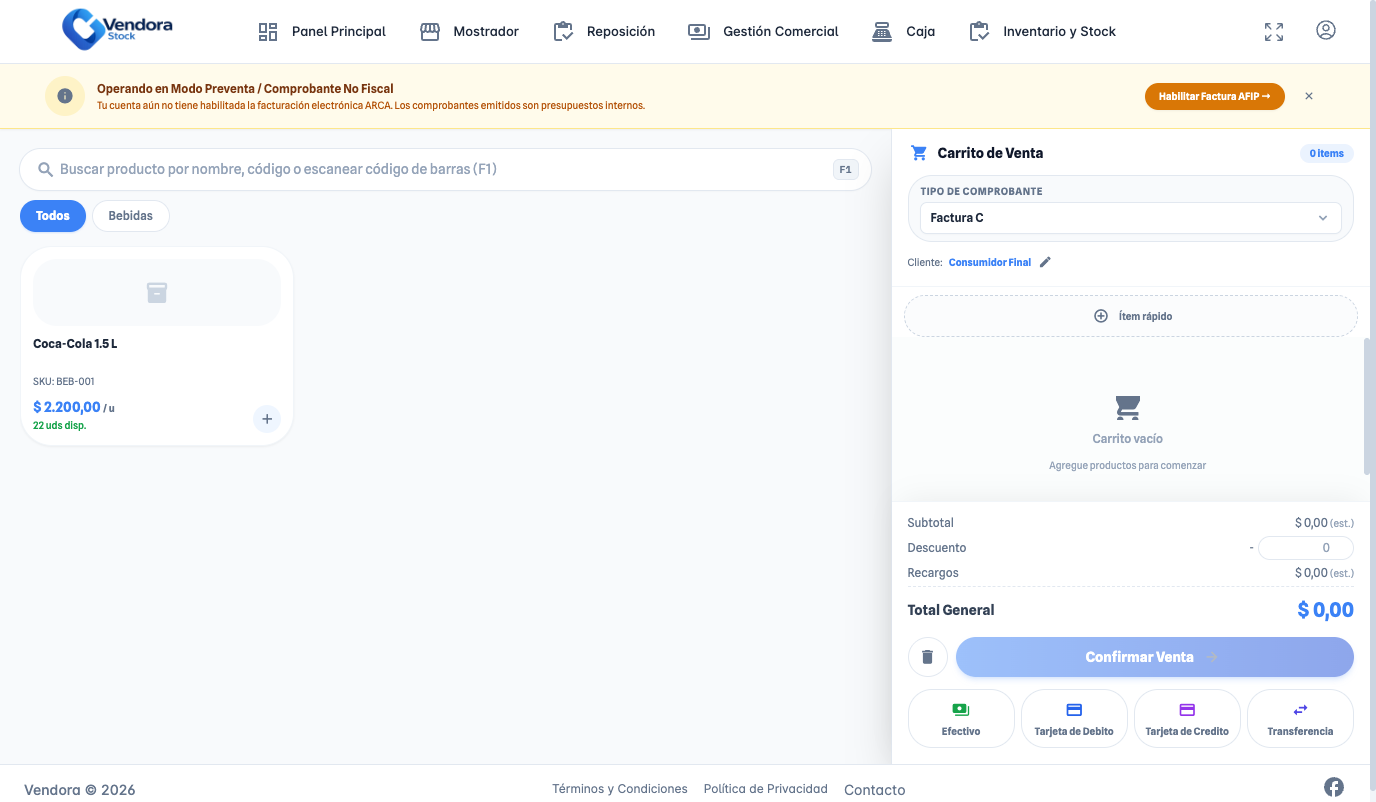Select Tarjeta de Debito payment method
This screenshot has width=1376, height=802.
(1074, 719)
